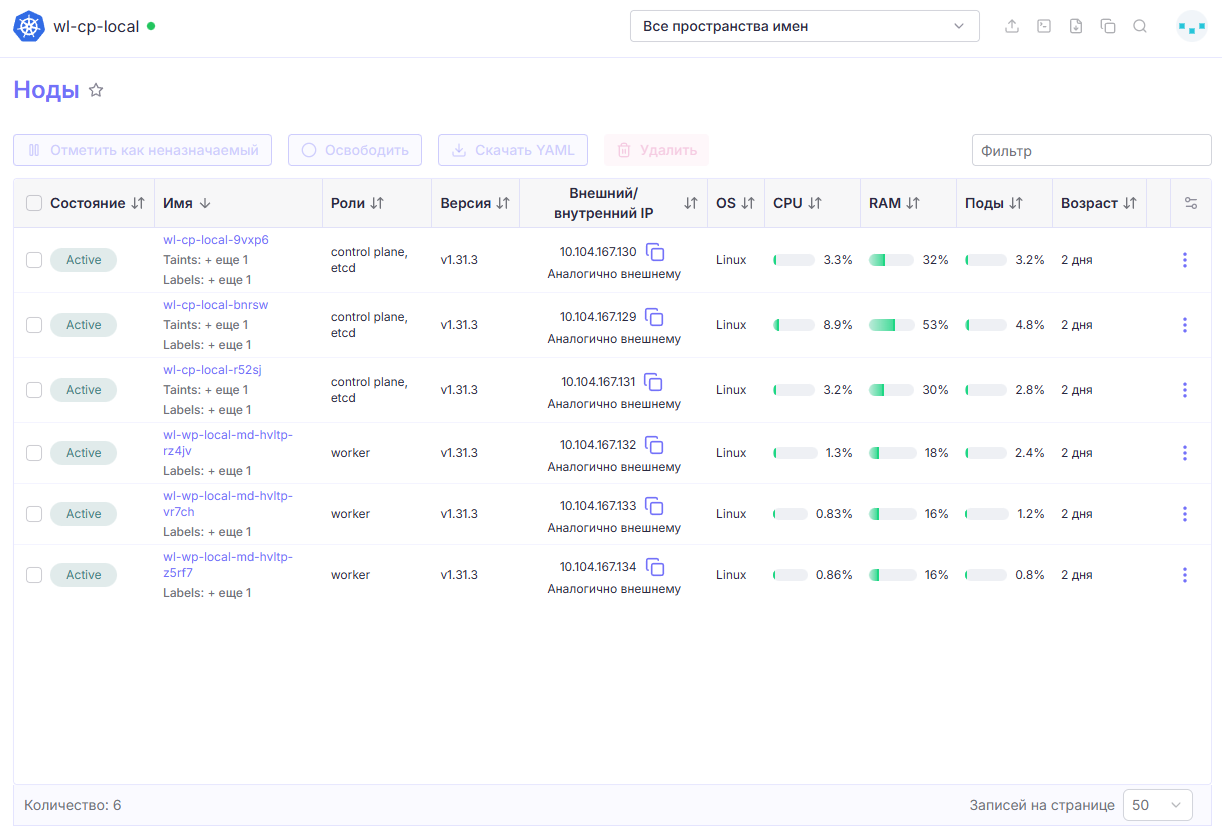Open the node link wl-cp-local-r52sj
The height and width of the screenshot is (834, 1222).
pos(212,370)
